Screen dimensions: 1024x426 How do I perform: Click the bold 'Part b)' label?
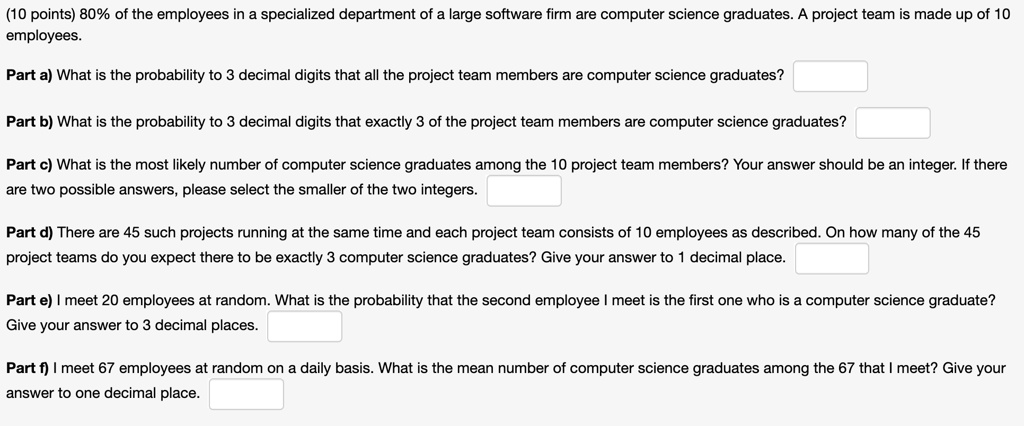point(29,122)
